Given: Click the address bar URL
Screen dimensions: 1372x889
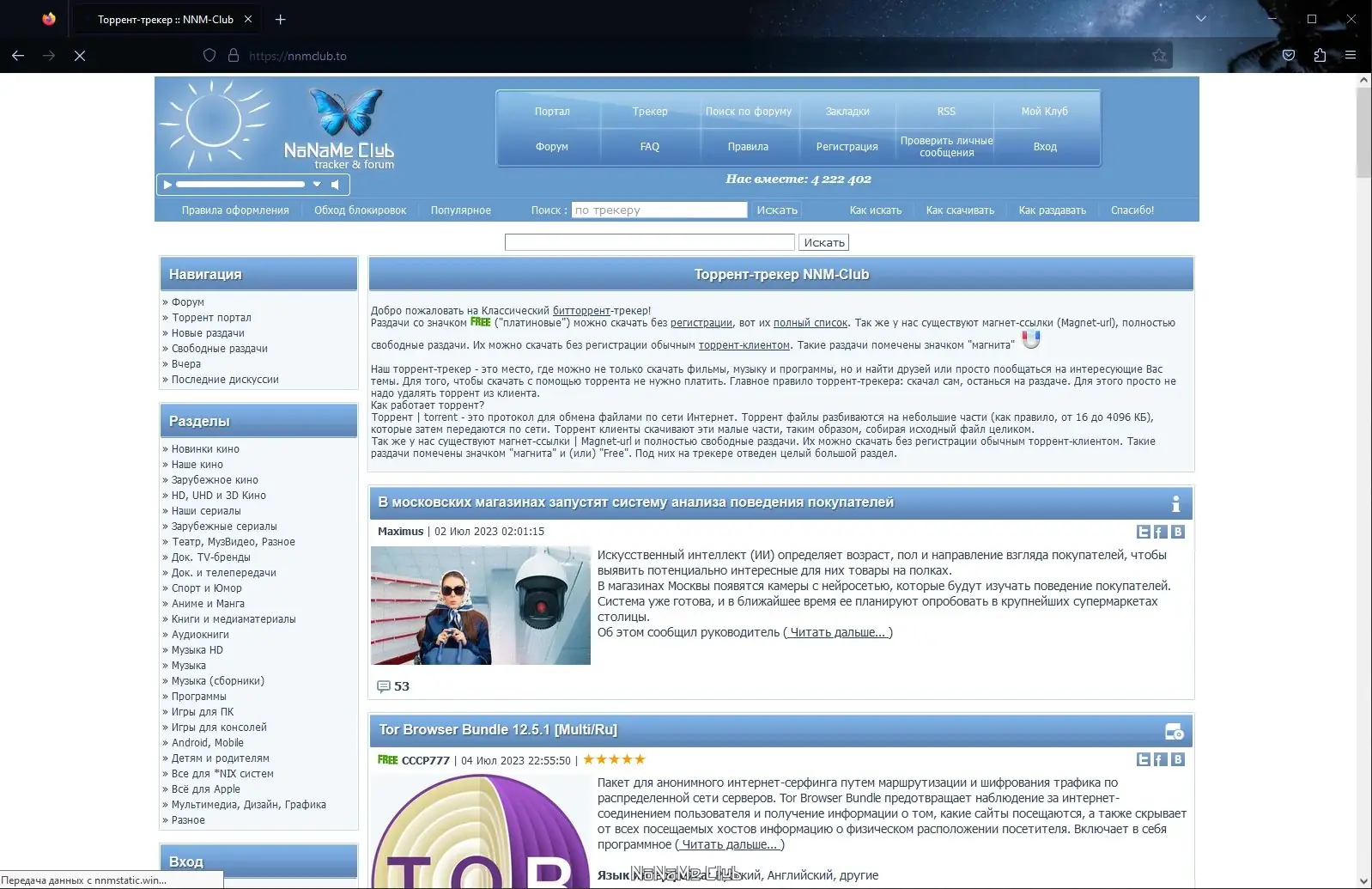Looking at the screenshot, I should 298,56.
